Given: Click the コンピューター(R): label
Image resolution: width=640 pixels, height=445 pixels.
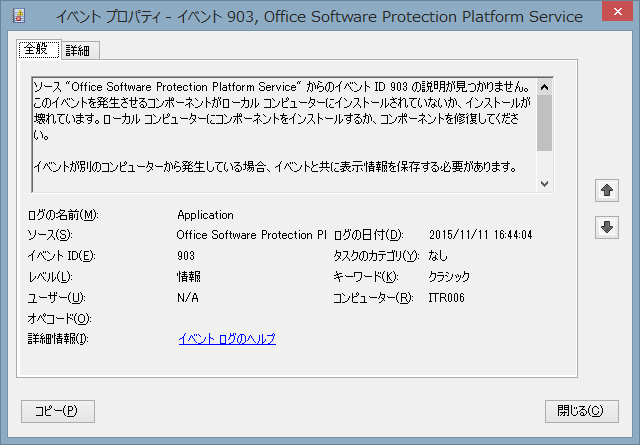Looking at the screenshot, I should pos(373,298).
